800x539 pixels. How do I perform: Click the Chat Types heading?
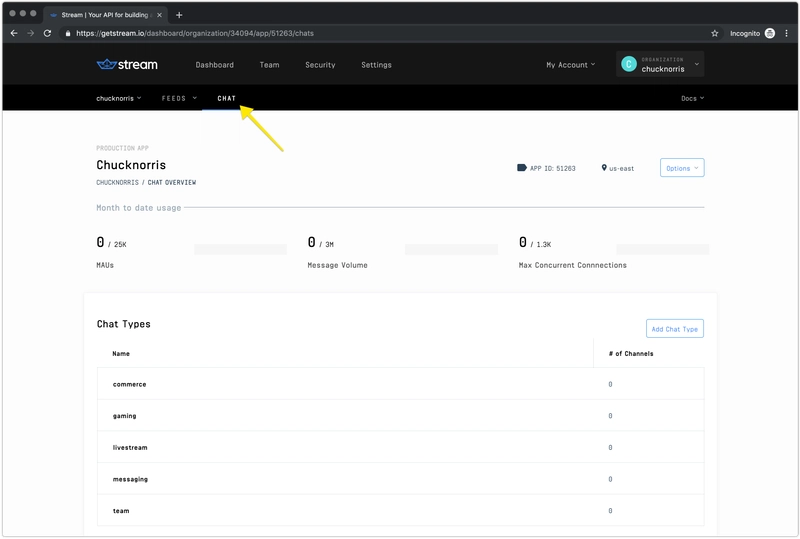123,324
